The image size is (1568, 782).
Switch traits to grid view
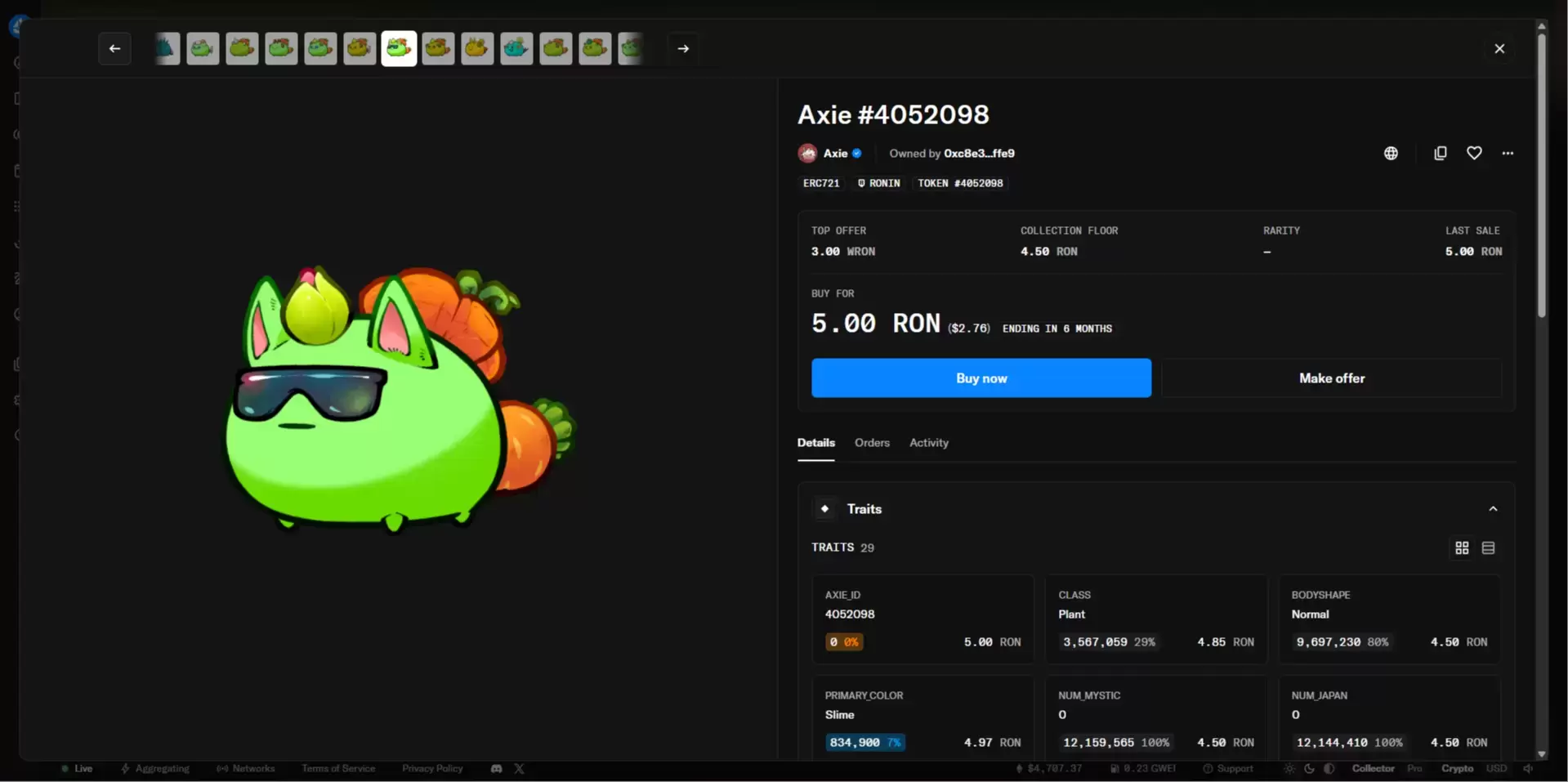click(x=1462, y=548)
